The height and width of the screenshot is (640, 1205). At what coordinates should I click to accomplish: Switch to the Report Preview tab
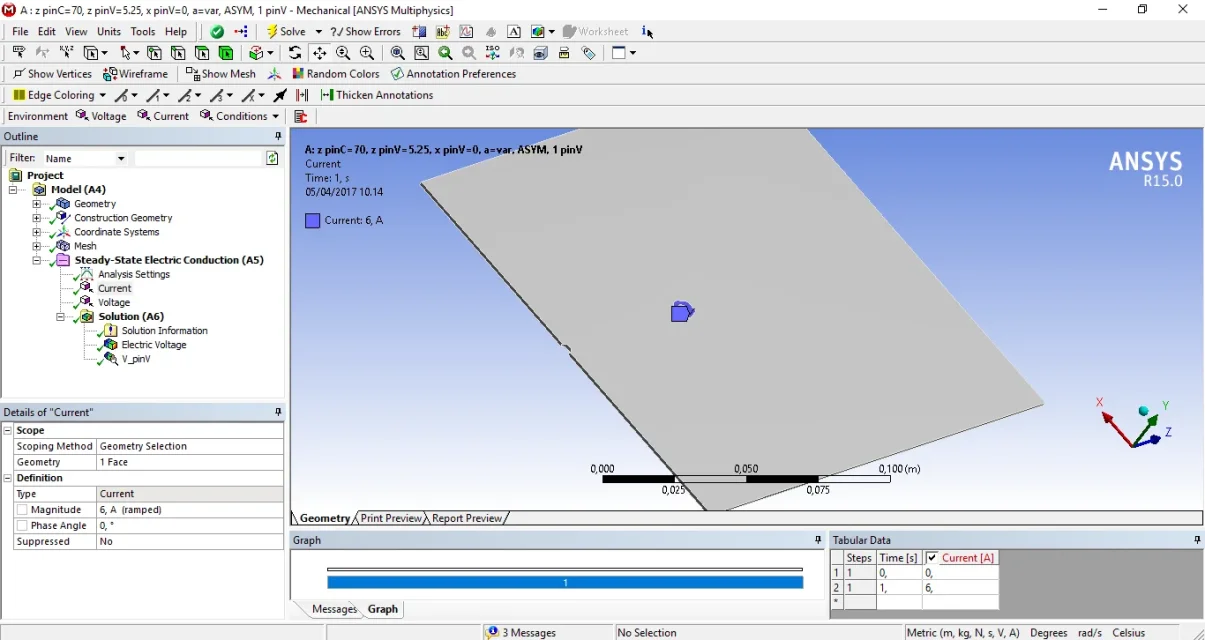tap(466, 518)
